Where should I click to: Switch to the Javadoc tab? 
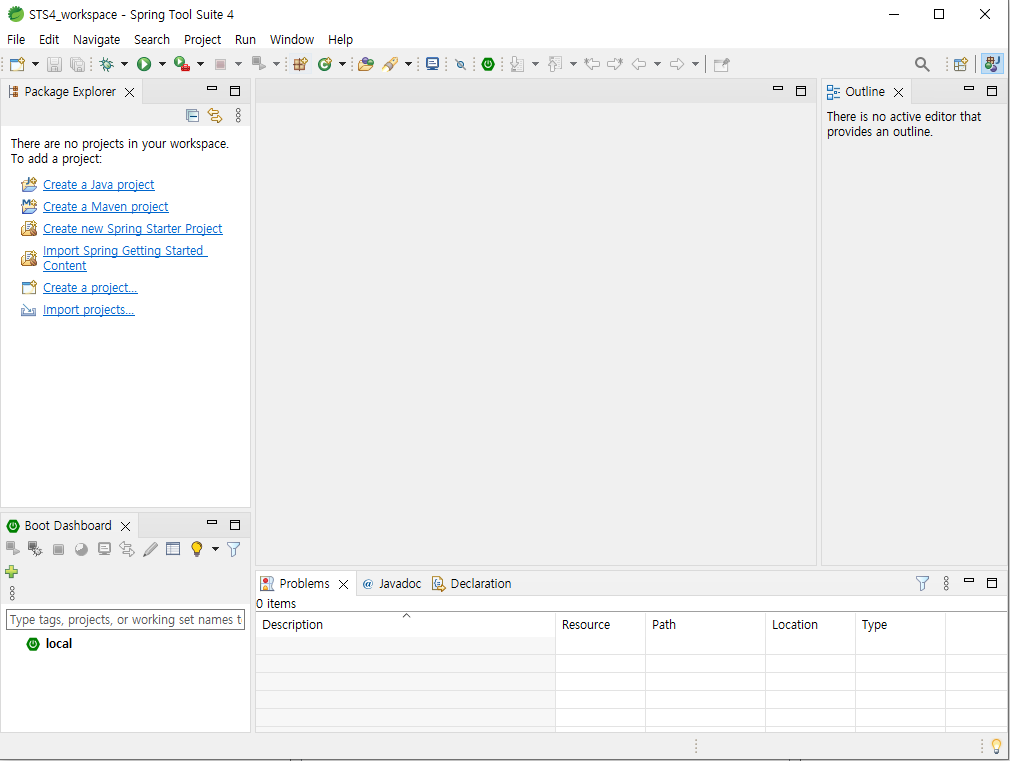pos(392,584)
